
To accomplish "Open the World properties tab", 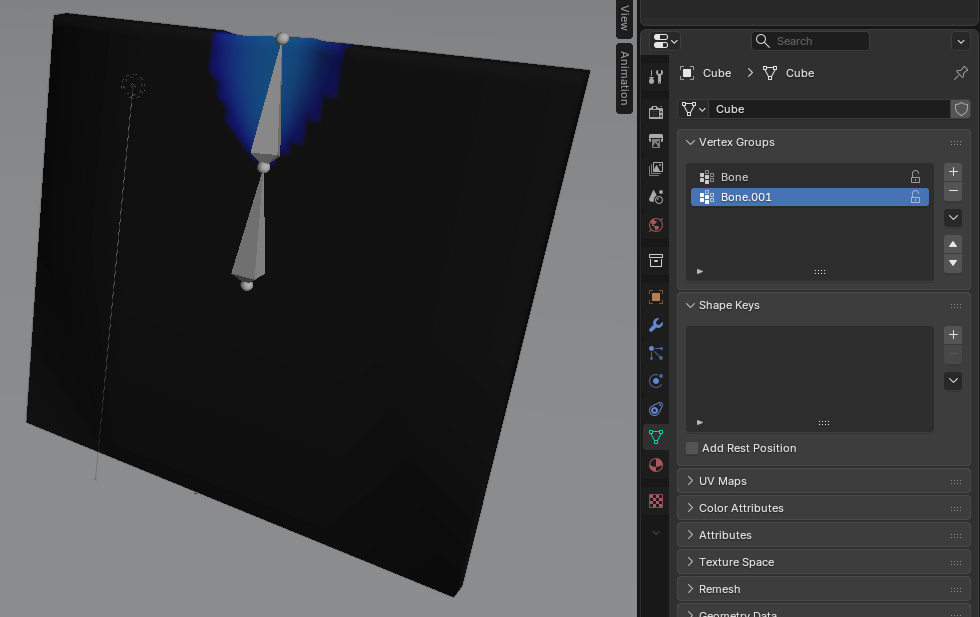I will tap(656, 225).
